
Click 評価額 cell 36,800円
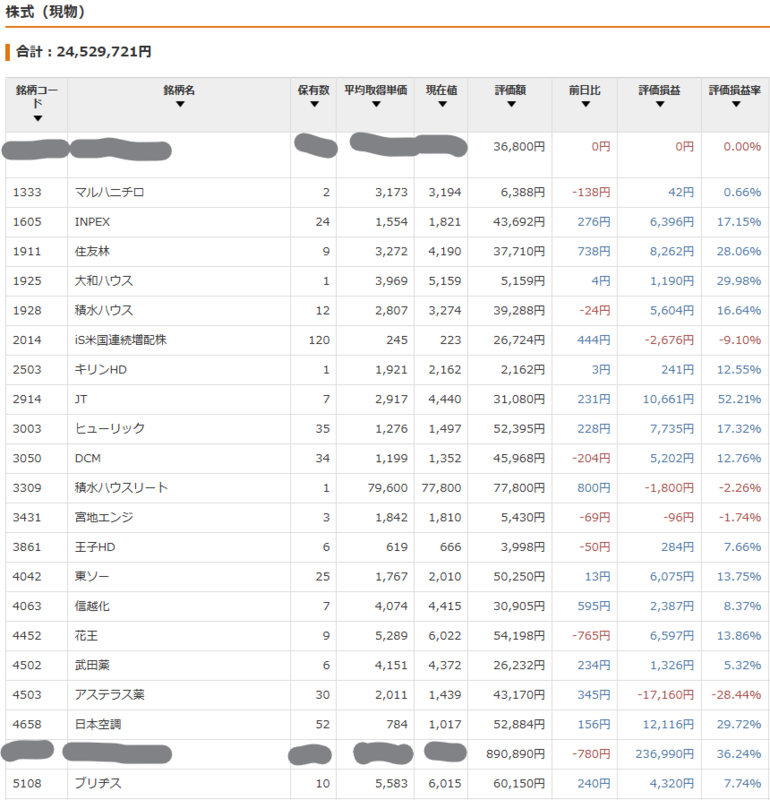click(x=519, y=147)
